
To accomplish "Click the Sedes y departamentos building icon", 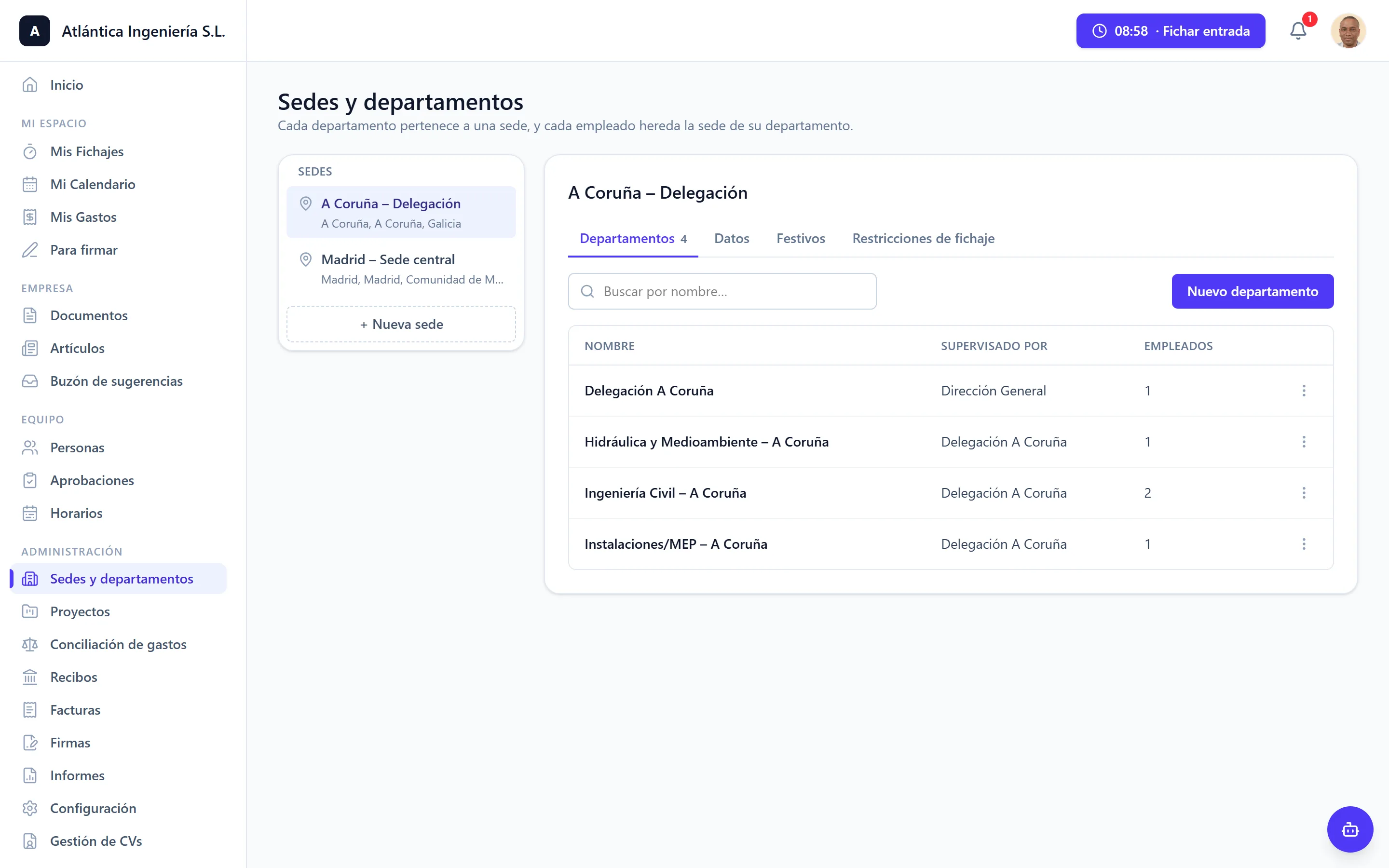I will point(30,579).
